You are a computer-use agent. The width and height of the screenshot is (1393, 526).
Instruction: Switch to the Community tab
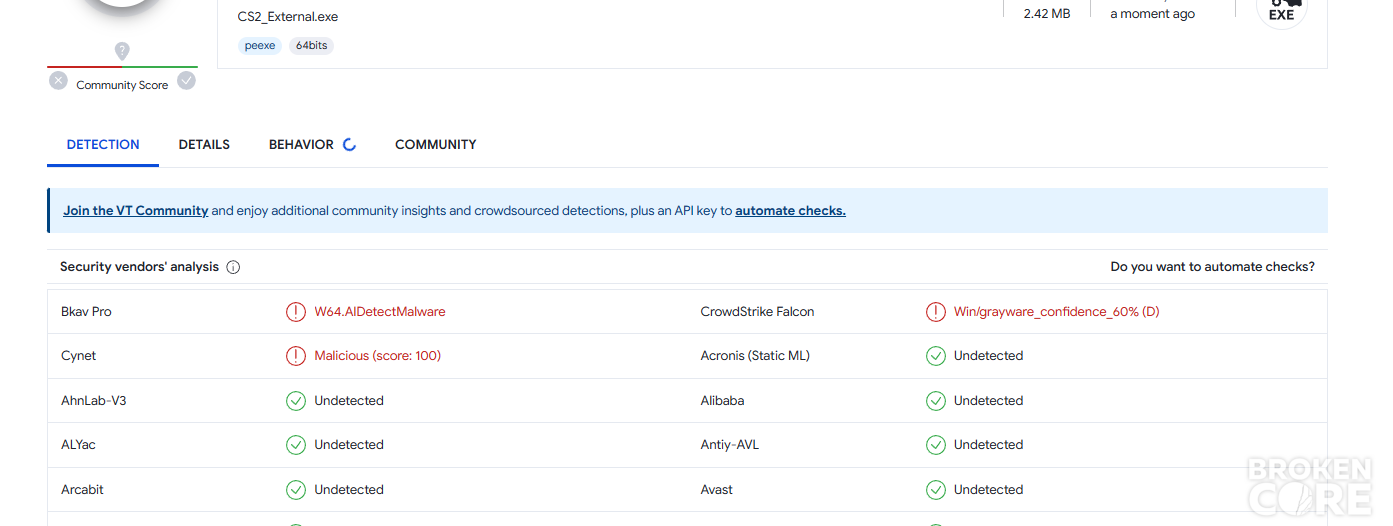click(x=436, y=145)
